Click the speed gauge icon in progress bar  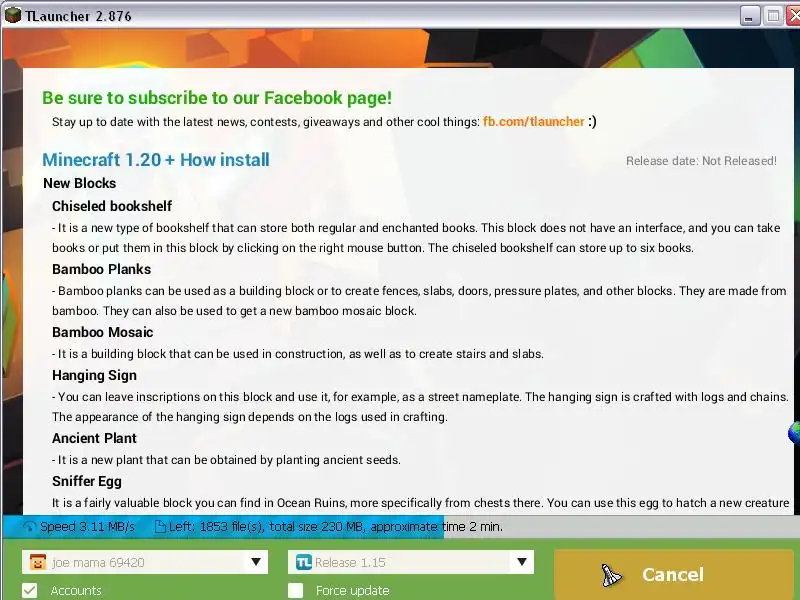pos(30,527)
